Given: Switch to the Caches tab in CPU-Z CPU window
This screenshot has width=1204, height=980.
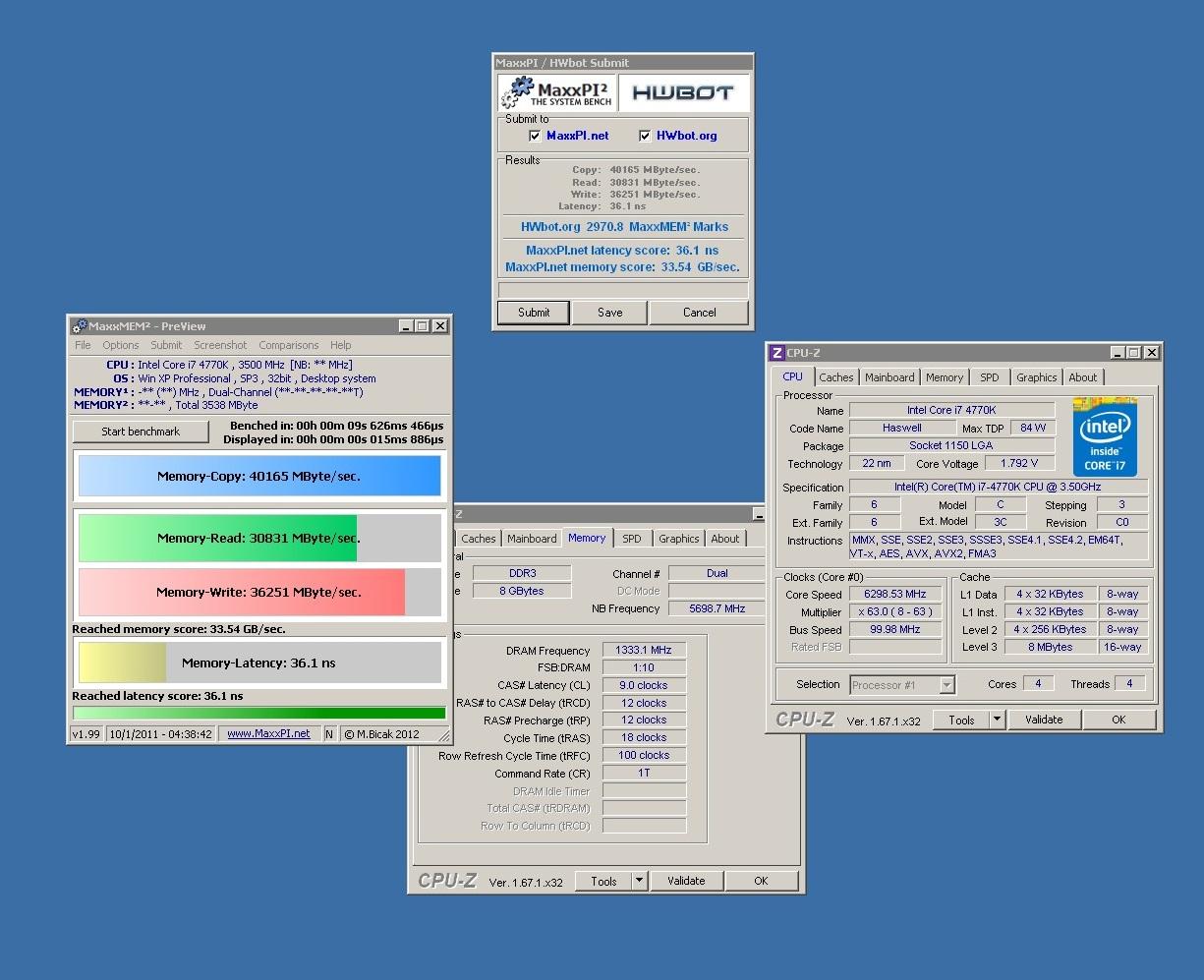Looking at the screenshot, I should click(x=836, y=377).
